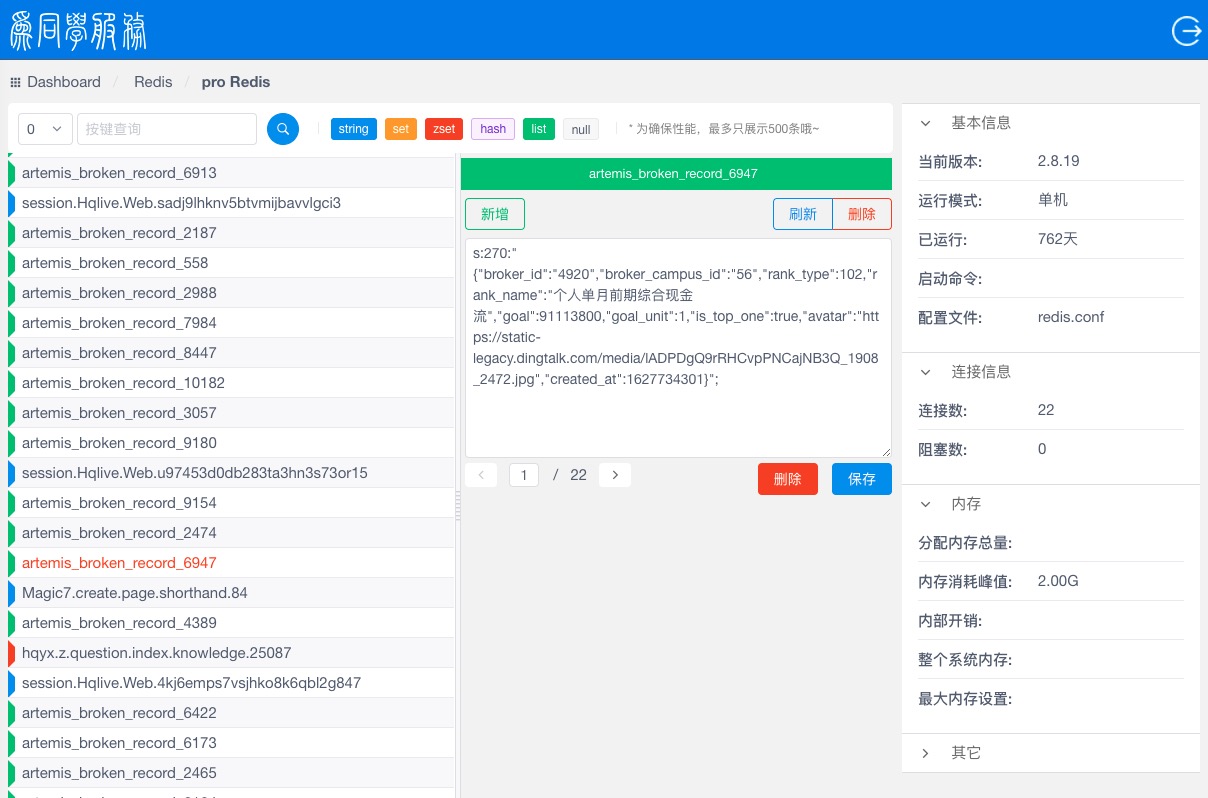The width and height of the screenshot is (1208, 798).
Task: Navigate to Dashboard via the breadcrumb
Action: pos(64,81)
